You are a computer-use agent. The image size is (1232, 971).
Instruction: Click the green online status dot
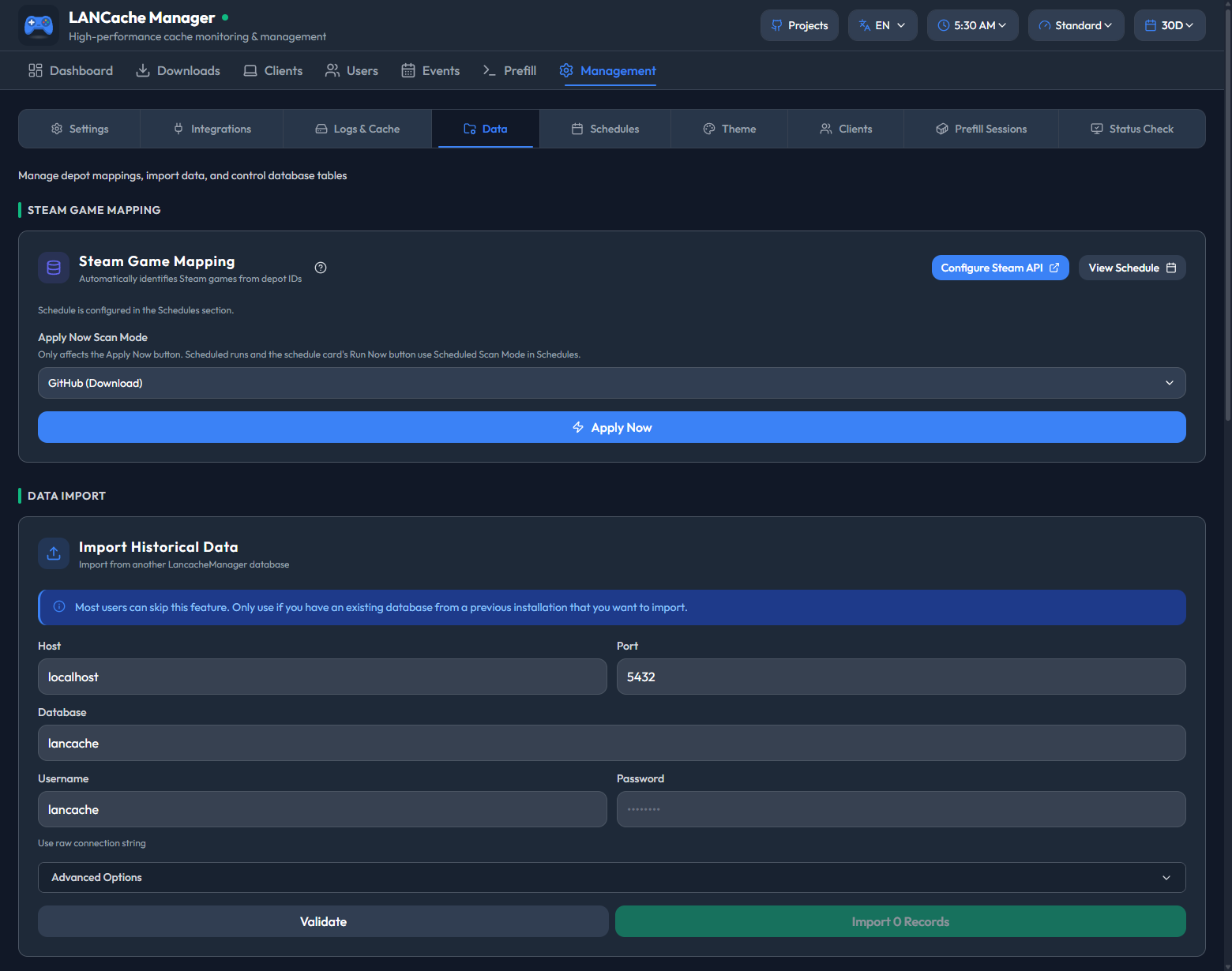point(225,17)
